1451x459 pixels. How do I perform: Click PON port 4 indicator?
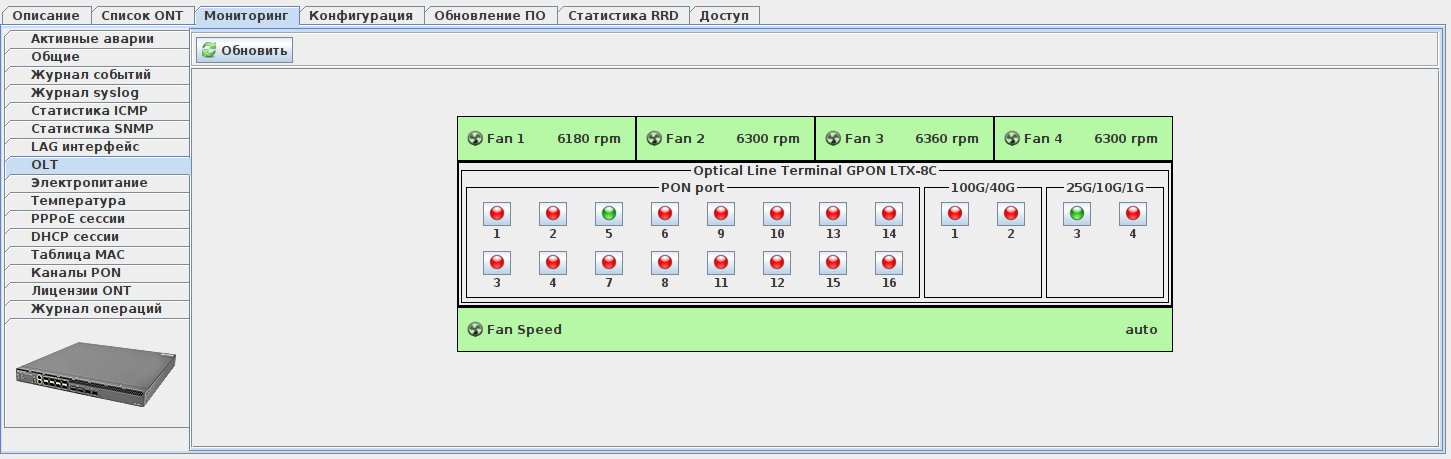552,262
